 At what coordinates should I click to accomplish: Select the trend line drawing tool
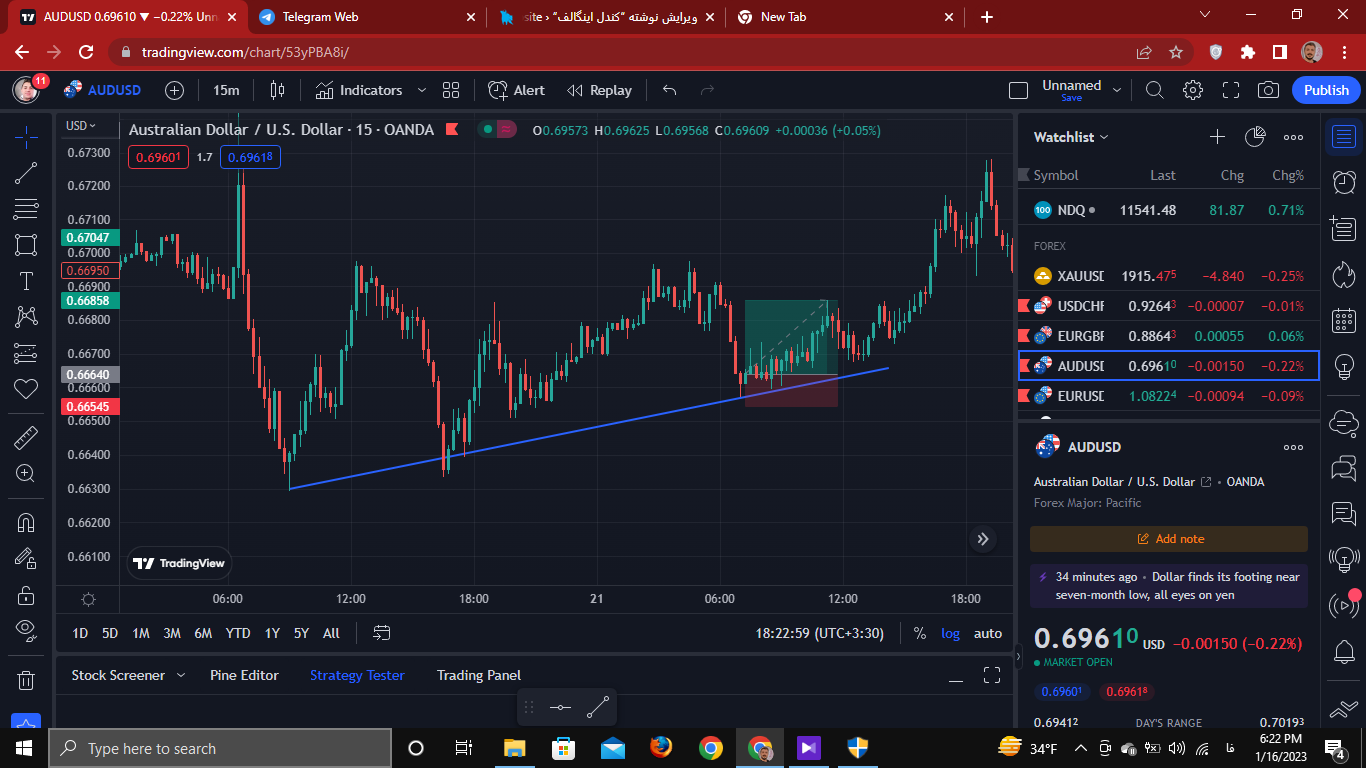pyautogui.click(x=26, y=173)
